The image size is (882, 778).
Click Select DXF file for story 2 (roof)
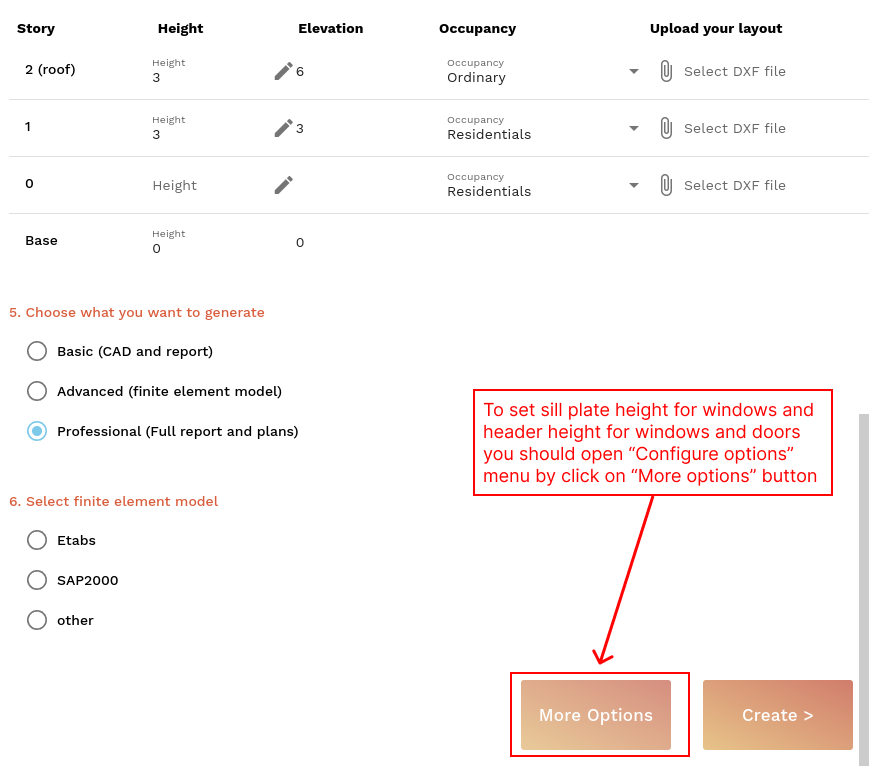(737, 71)
